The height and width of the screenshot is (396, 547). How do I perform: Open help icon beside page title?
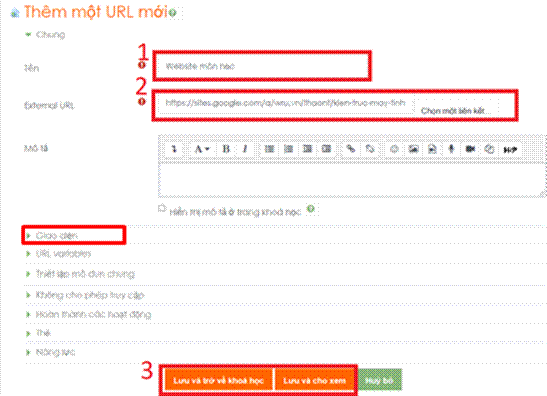coord(173,13)
